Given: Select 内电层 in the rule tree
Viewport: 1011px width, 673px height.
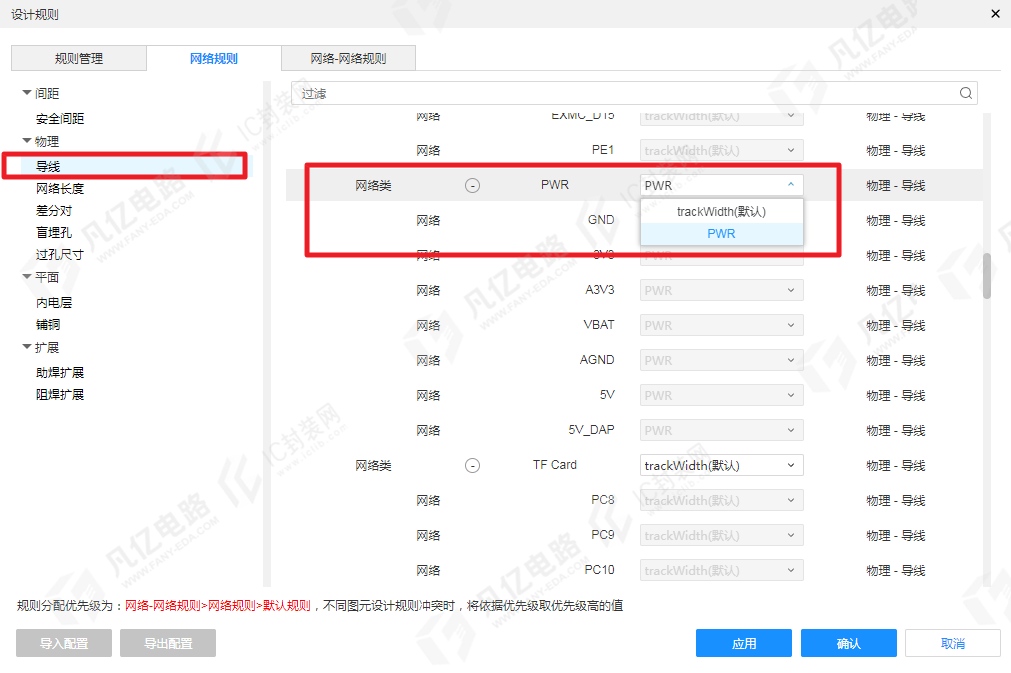Looking at the screenshot, I should (x=54, y=302).
